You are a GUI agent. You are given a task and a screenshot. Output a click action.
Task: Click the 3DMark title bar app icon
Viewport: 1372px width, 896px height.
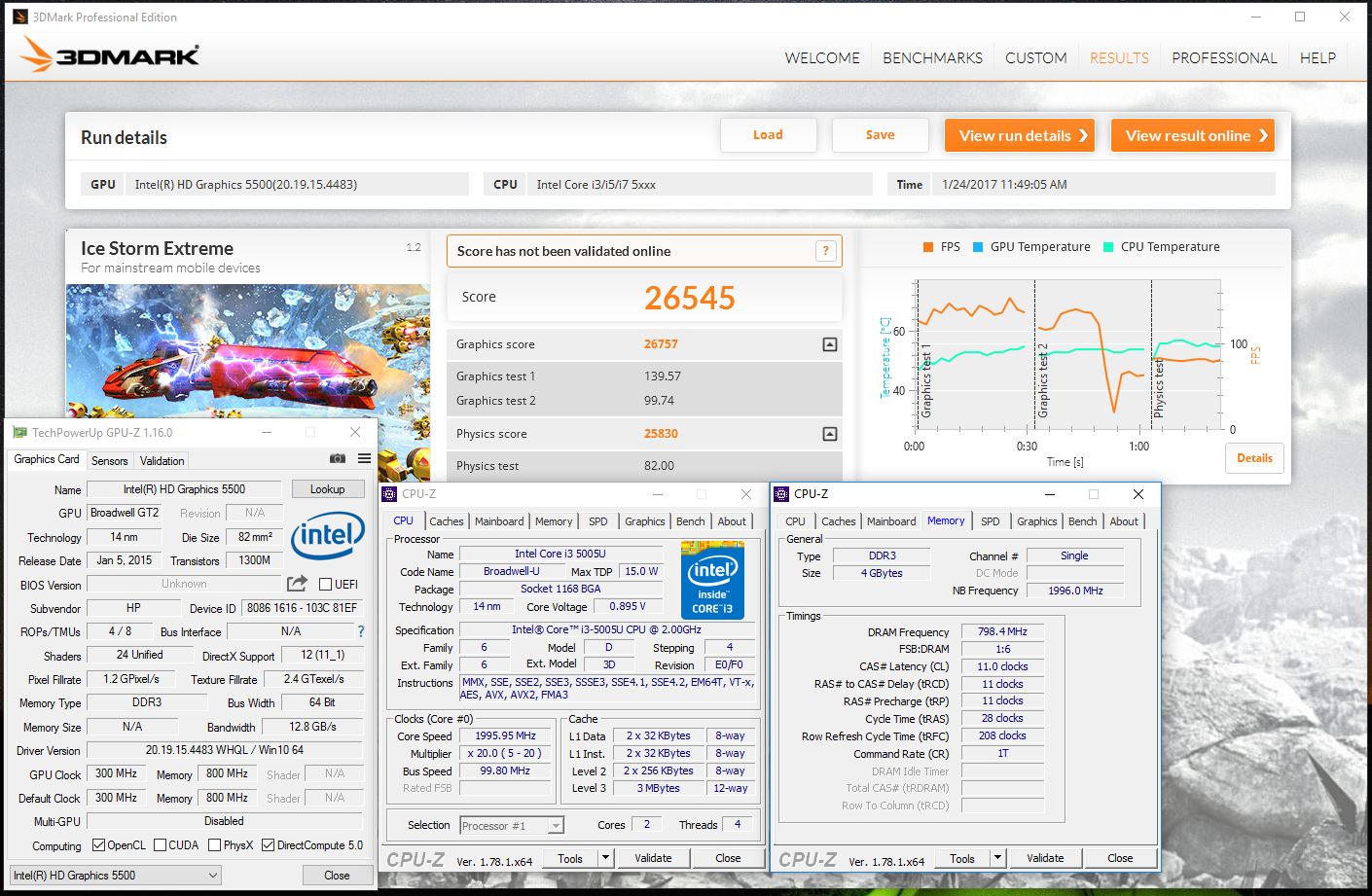[20, 17]
